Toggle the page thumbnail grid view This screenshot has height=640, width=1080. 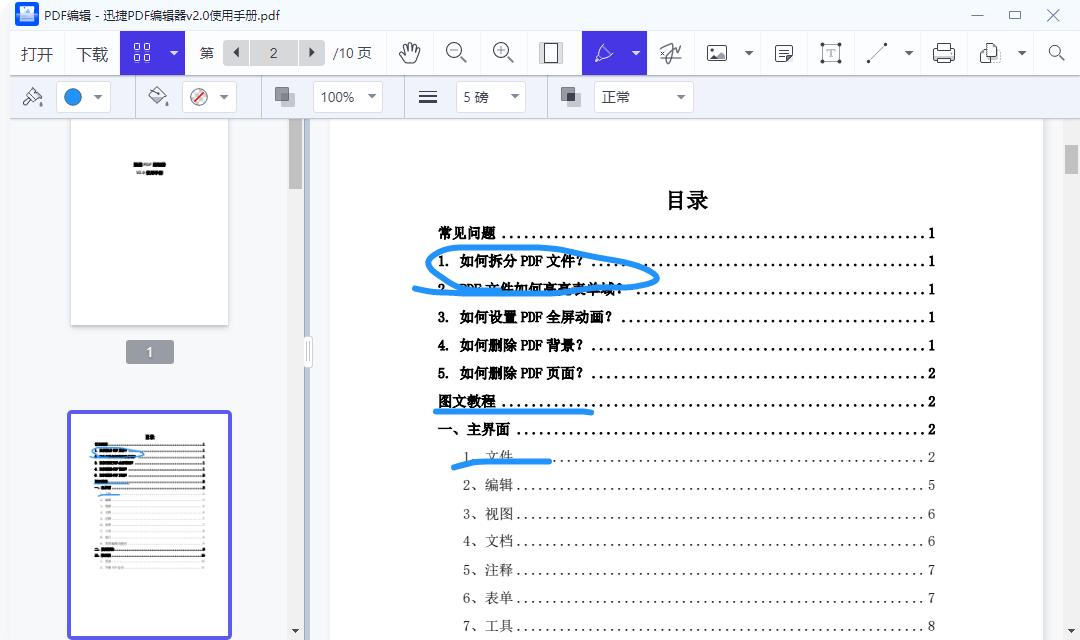pyautogui.click(x=143, y=53)
